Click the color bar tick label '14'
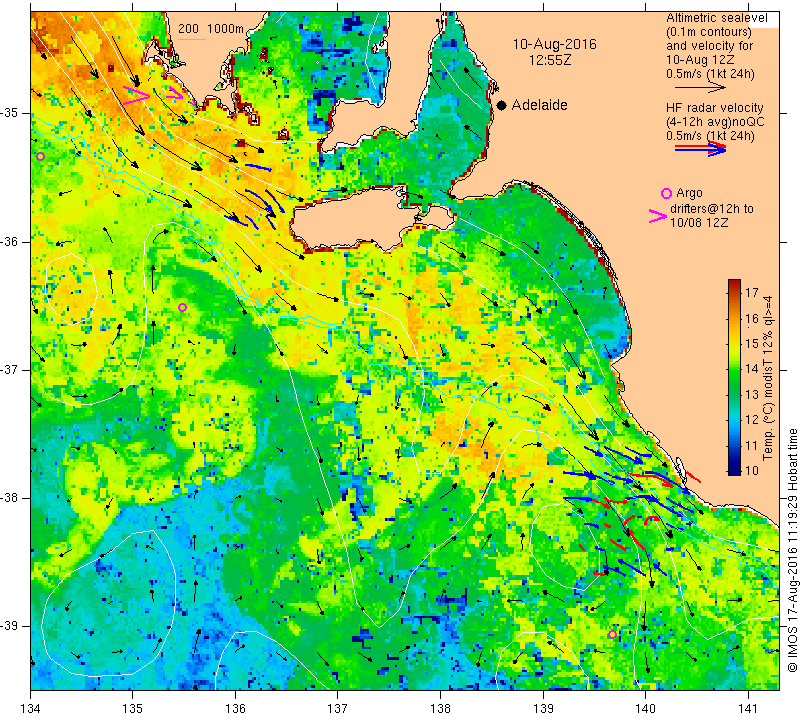The height and width of the screenshot is (720, 800). tap(752, 369)
